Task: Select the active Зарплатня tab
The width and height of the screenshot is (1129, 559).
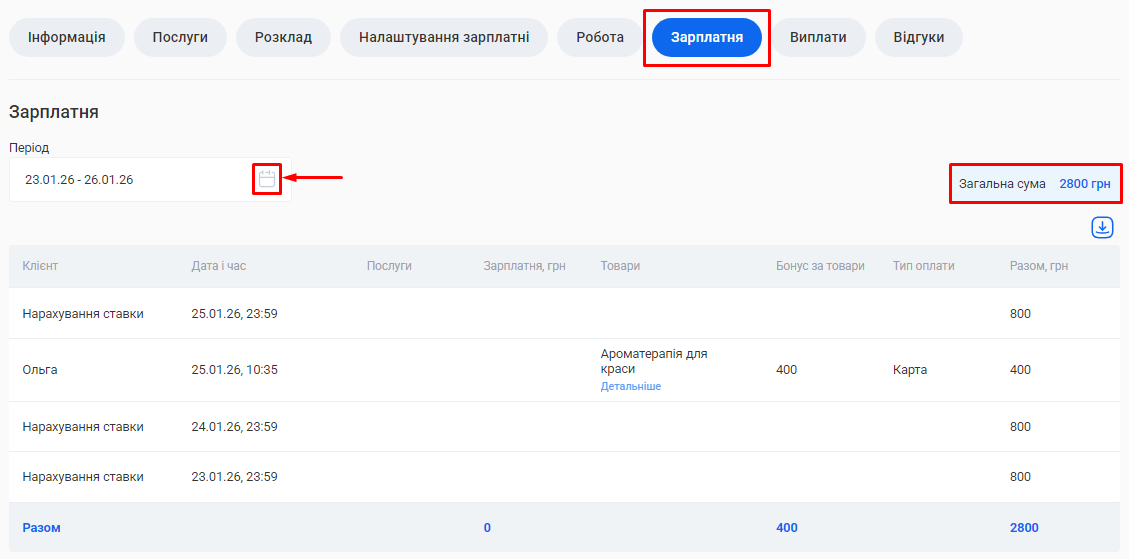Action: [706, 38]
